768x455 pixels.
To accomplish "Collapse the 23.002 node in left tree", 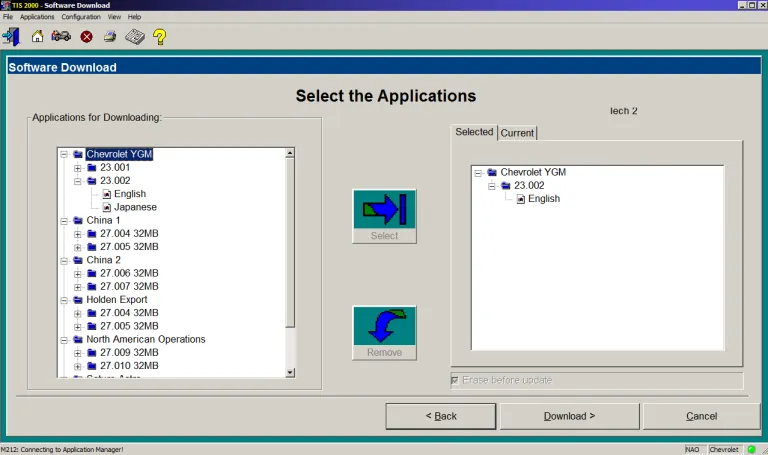I will tap(78, 181).
